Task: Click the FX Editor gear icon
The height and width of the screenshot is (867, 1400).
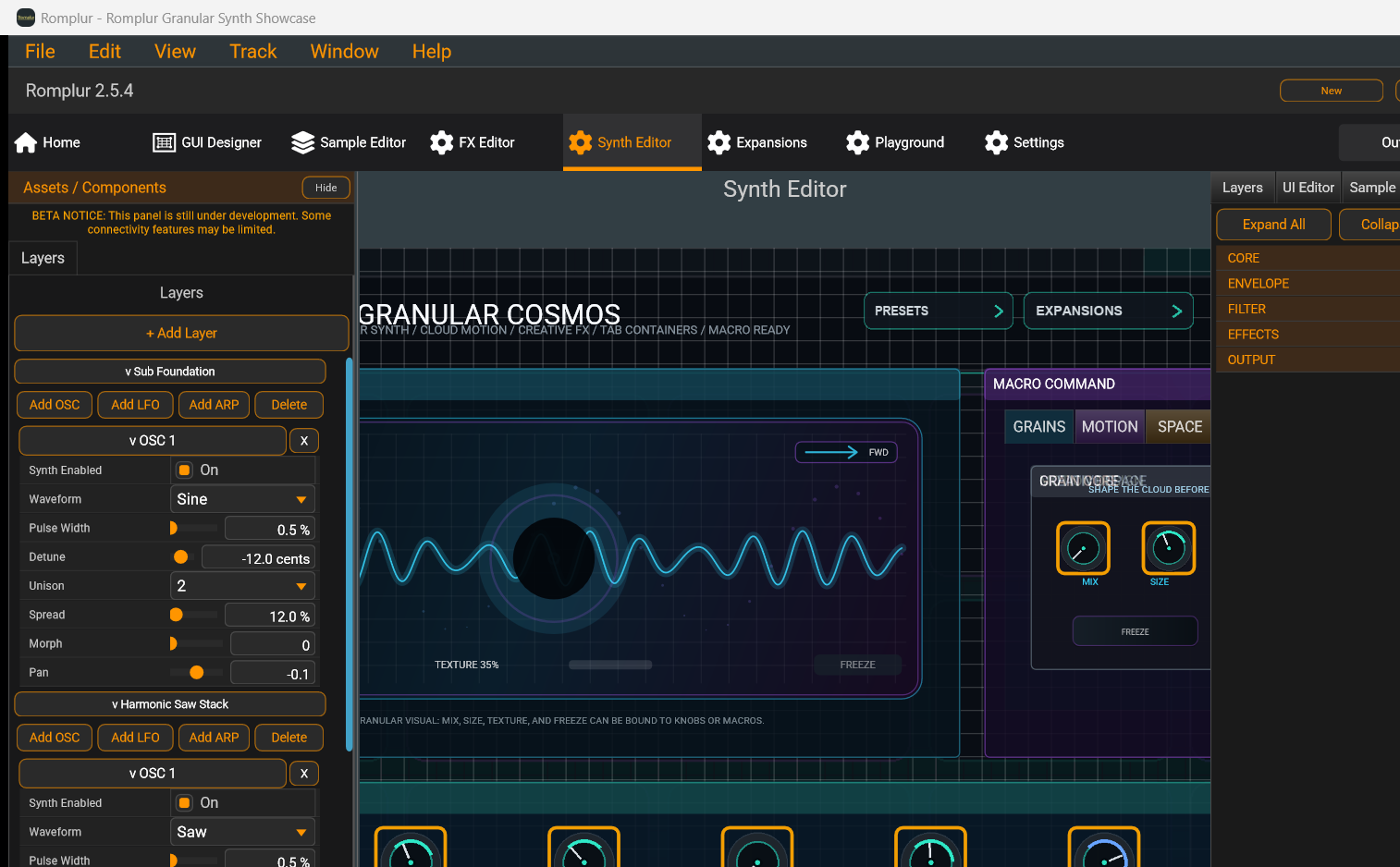Action: pyautogui.click(x=442, y=142)
